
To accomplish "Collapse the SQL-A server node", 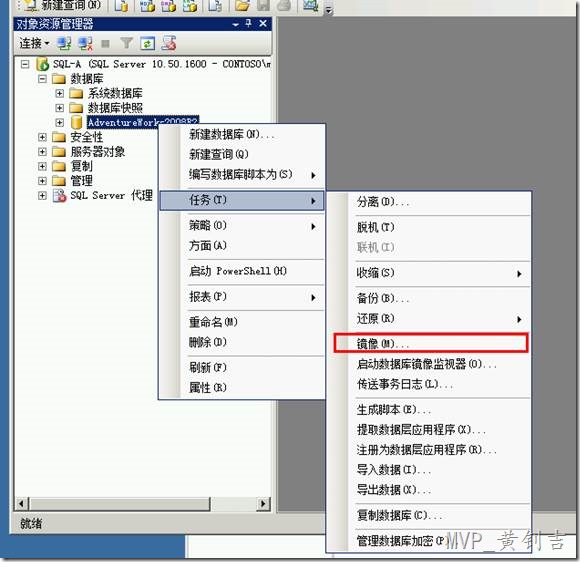I will (x=25, y=64).
